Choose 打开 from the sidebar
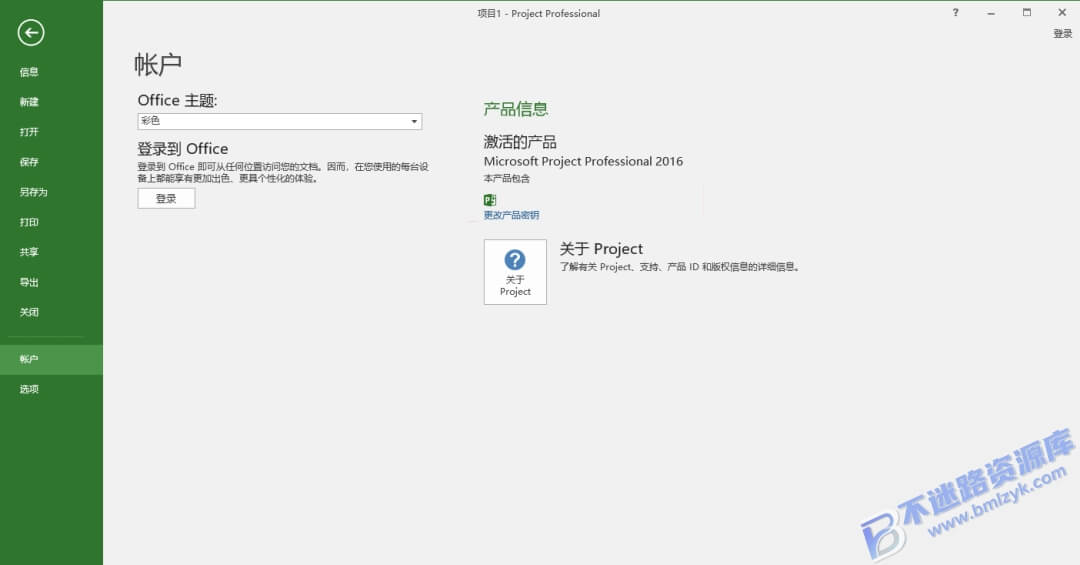 [29, 132]
